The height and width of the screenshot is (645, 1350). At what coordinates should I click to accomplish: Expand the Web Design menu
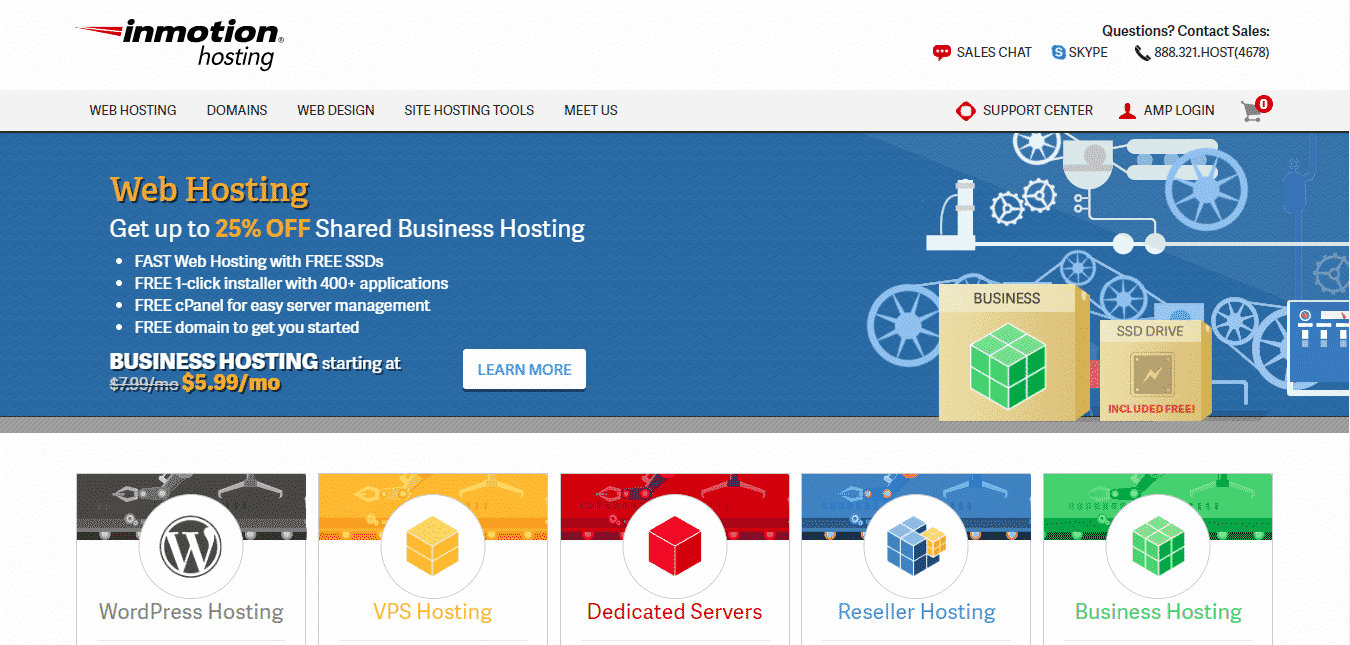point(336,111)
